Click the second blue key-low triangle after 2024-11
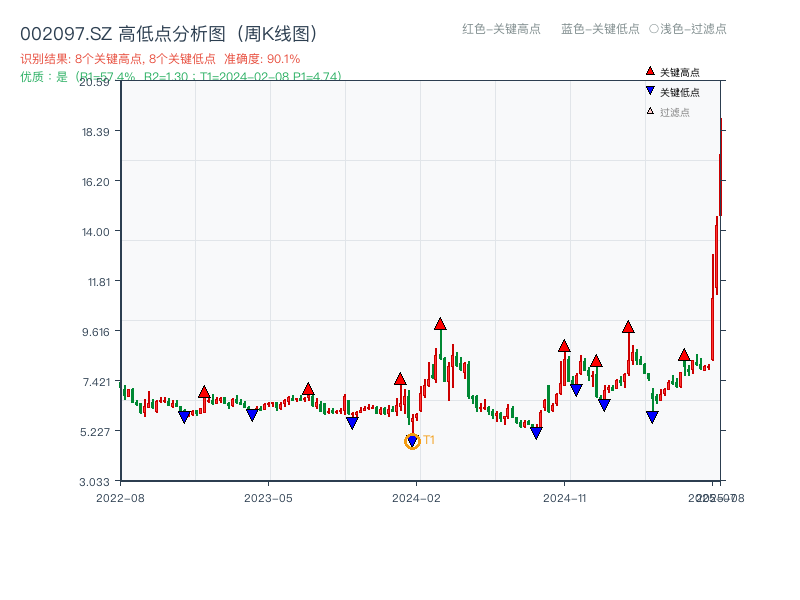Image resolution: width=800 pixels, height=600 pixels. [x=605, y=406]
